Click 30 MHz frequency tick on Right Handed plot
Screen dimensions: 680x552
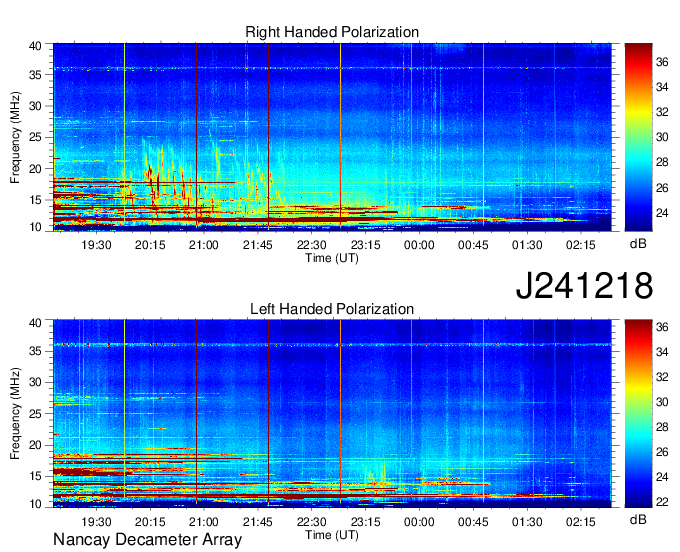click(36, 106)
